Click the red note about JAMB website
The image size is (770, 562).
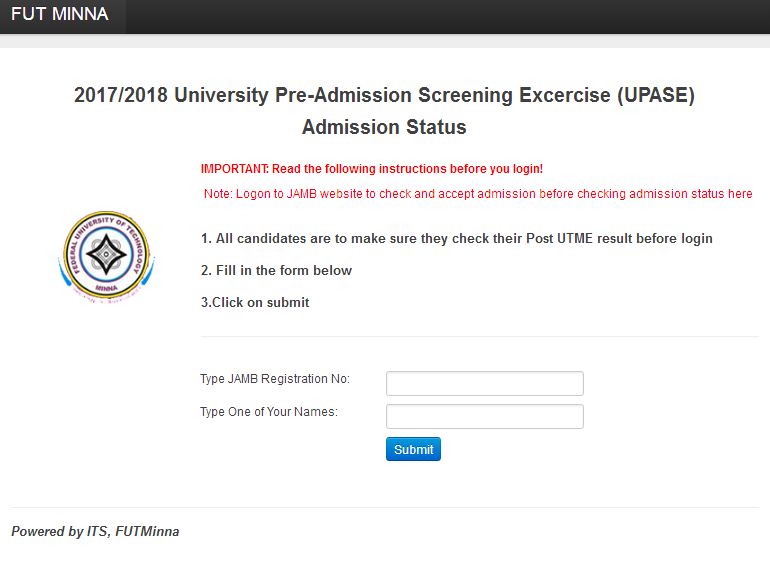click(x=478, y=194)
